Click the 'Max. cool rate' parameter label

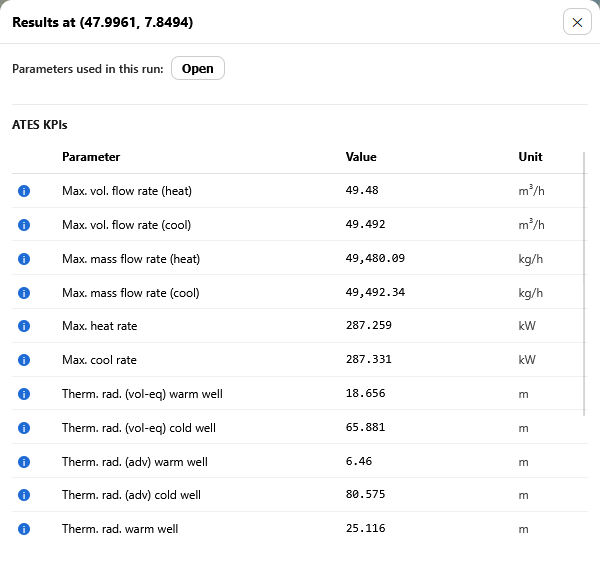(x=99, y=360)
